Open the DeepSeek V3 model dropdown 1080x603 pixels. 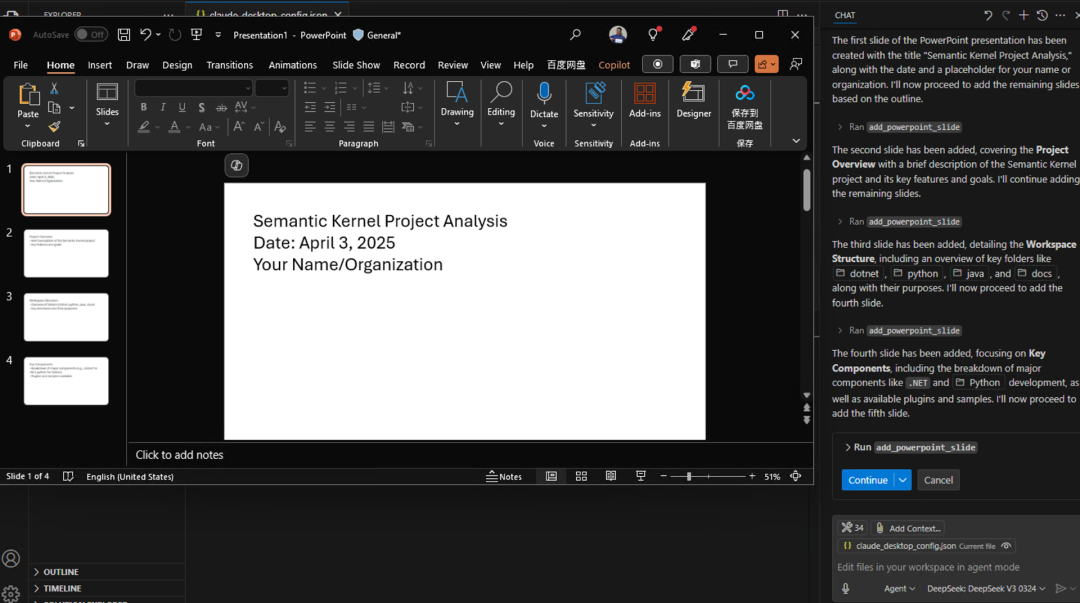(986, 589)
